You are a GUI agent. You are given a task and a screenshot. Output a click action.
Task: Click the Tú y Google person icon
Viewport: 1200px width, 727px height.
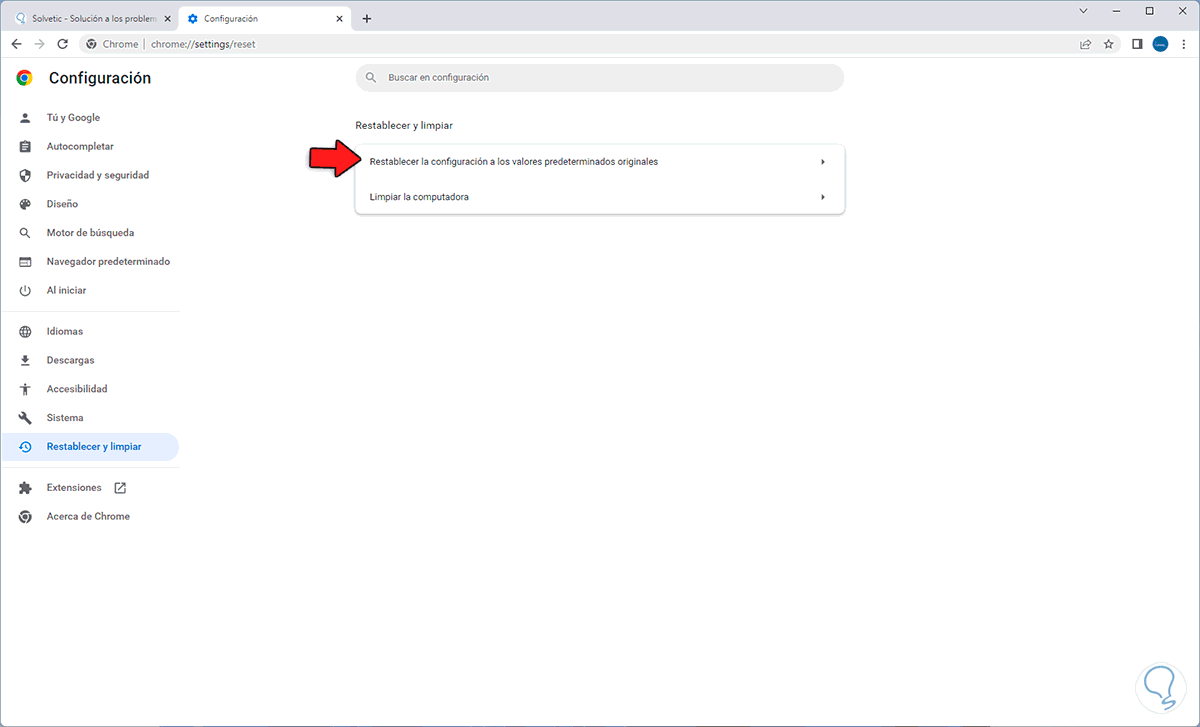coord(26,118)
